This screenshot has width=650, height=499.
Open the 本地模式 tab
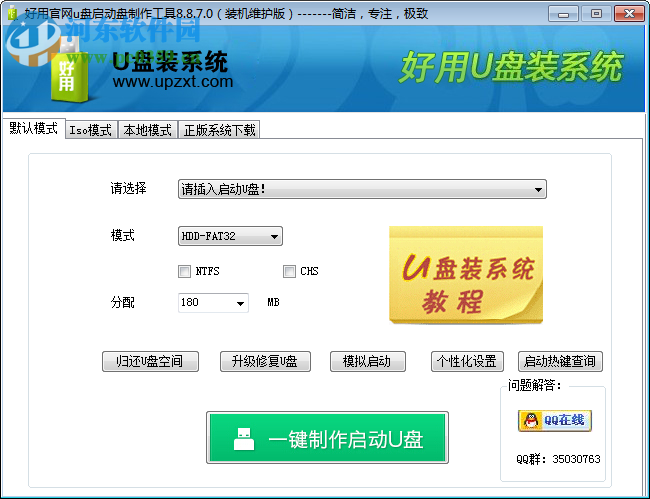[x=148, y=130]
